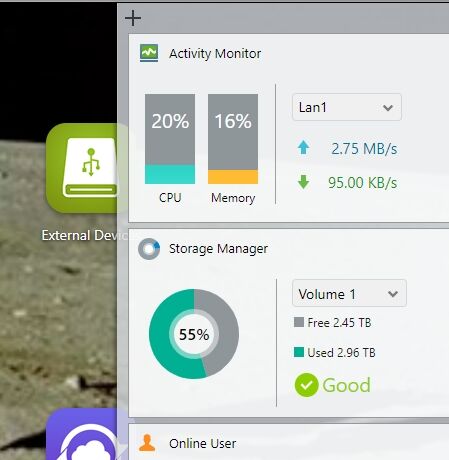
Task: Click the Good status text
Action: [x=346, y=385]
